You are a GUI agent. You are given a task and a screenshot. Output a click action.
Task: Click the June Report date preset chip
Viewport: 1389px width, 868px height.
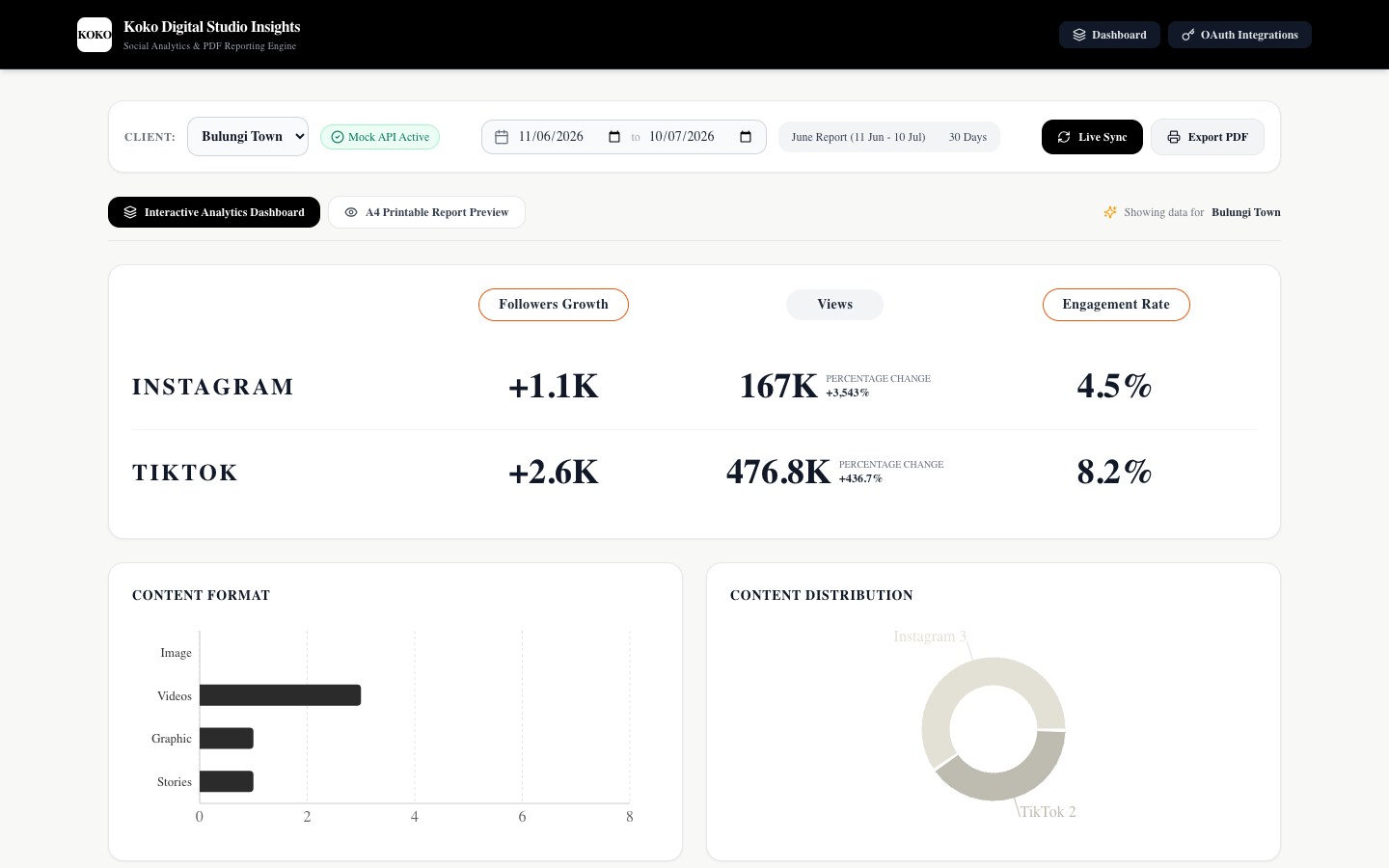pyautogui.click(x=889, y=137)
